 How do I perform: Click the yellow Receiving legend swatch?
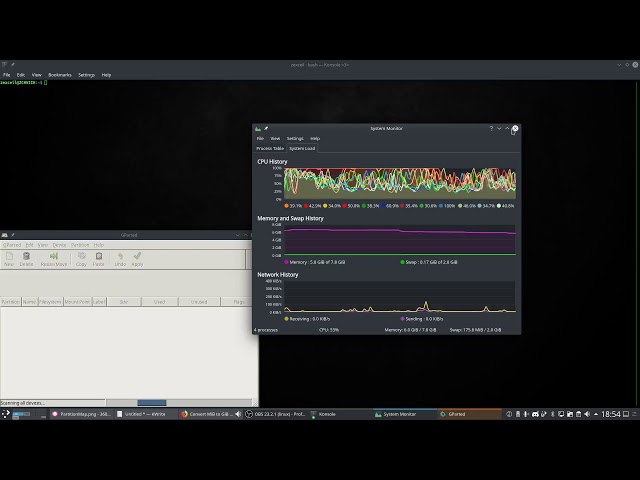287,319
